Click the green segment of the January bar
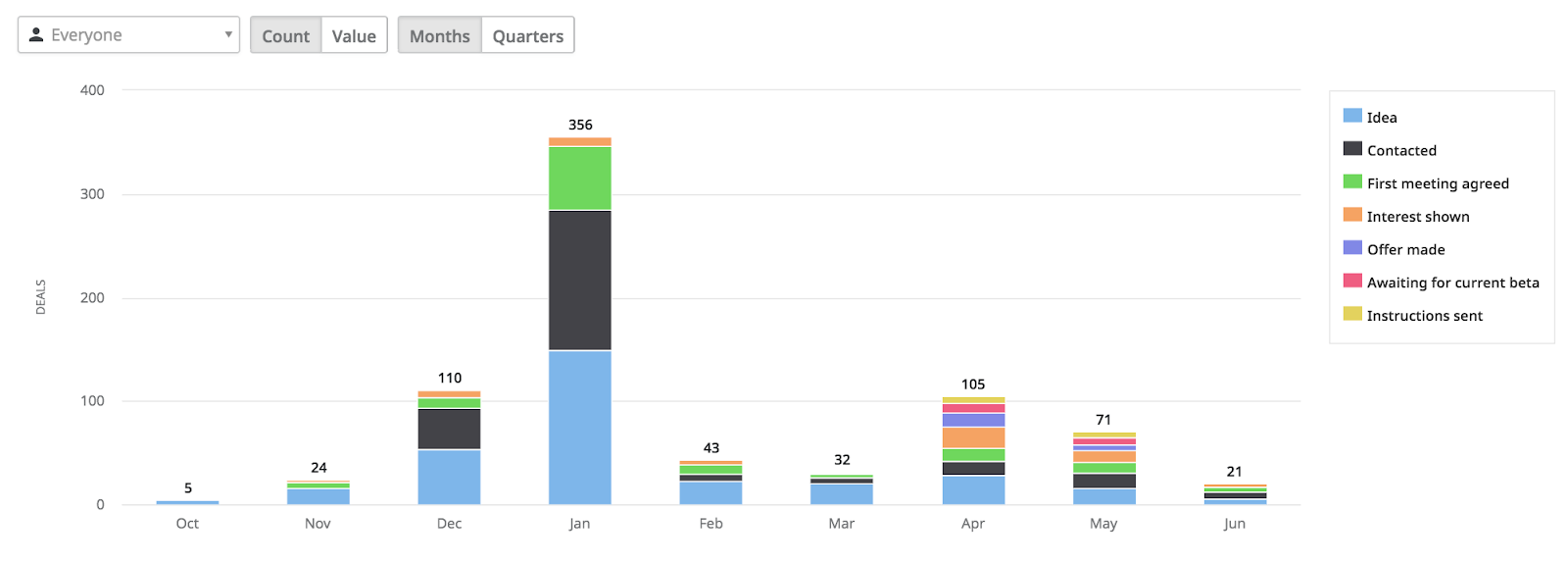 click(x=579, y=178)
